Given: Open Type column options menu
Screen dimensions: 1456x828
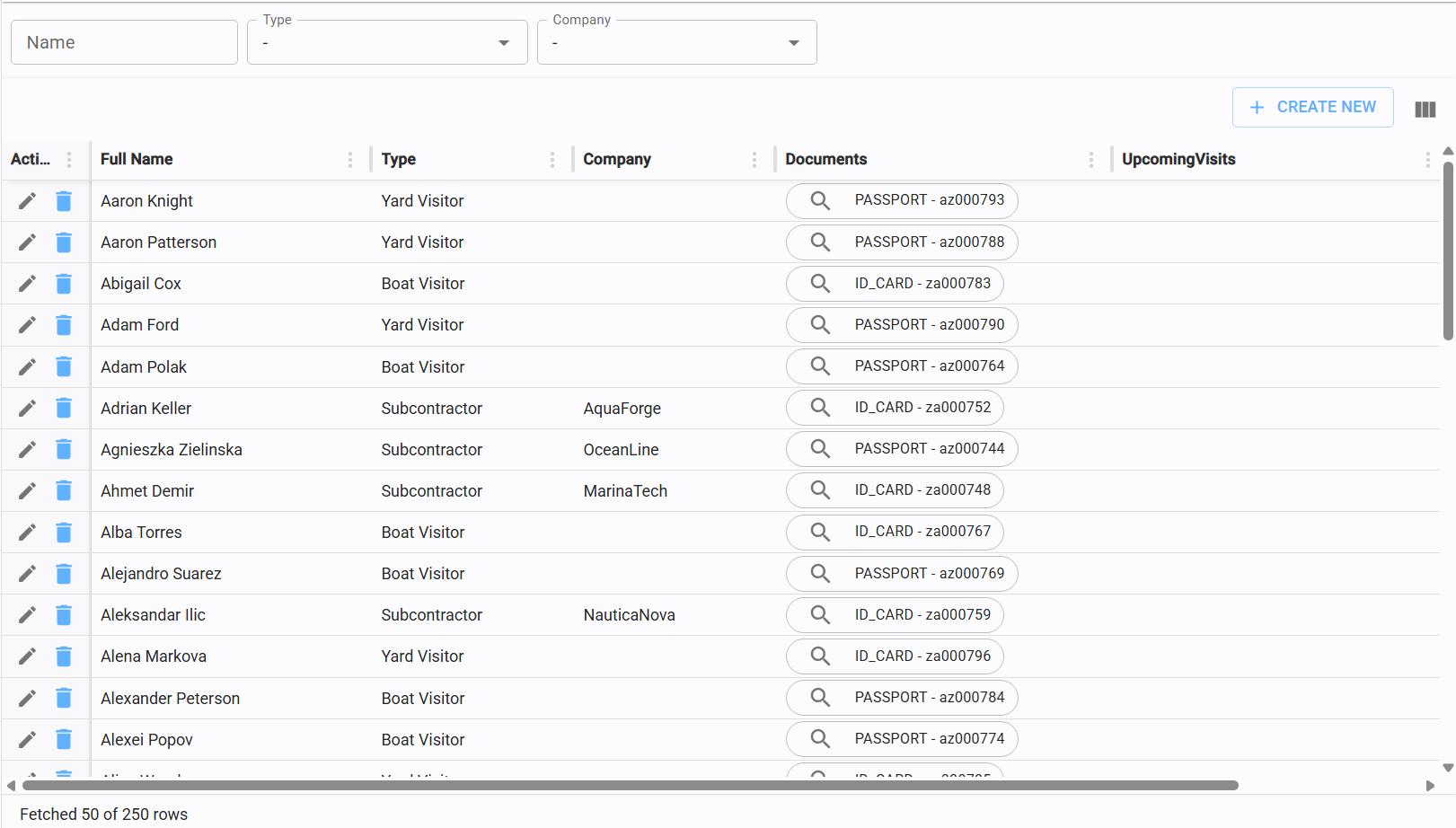Looking at the screenshot, I should click(552, 160).
